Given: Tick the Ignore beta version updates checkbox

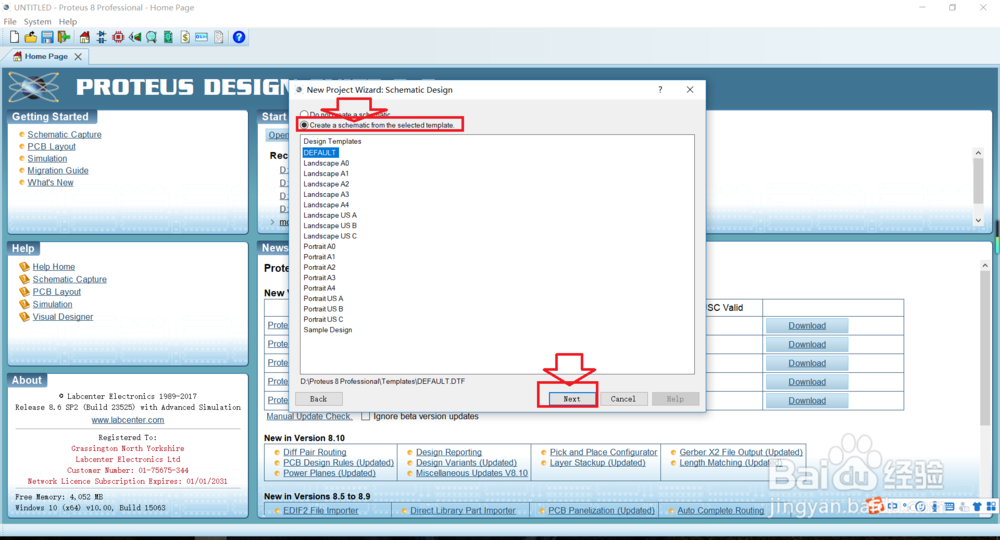Looking at the screenshot, I should point(365,416).
